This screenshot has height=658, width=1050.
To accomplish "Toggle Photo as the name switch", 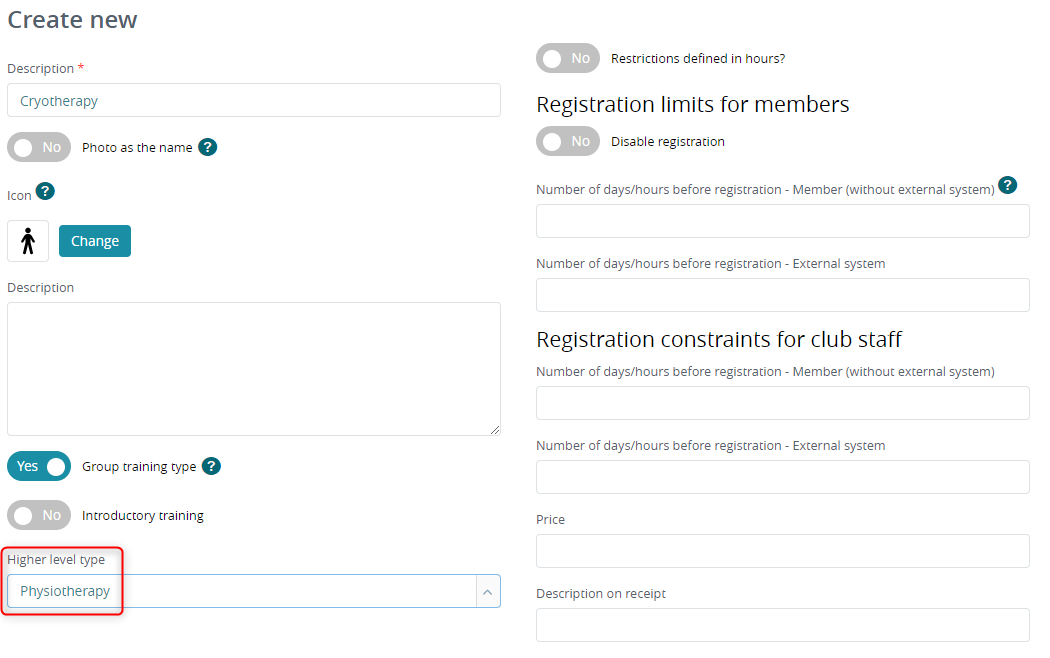I will coord(39,147).
